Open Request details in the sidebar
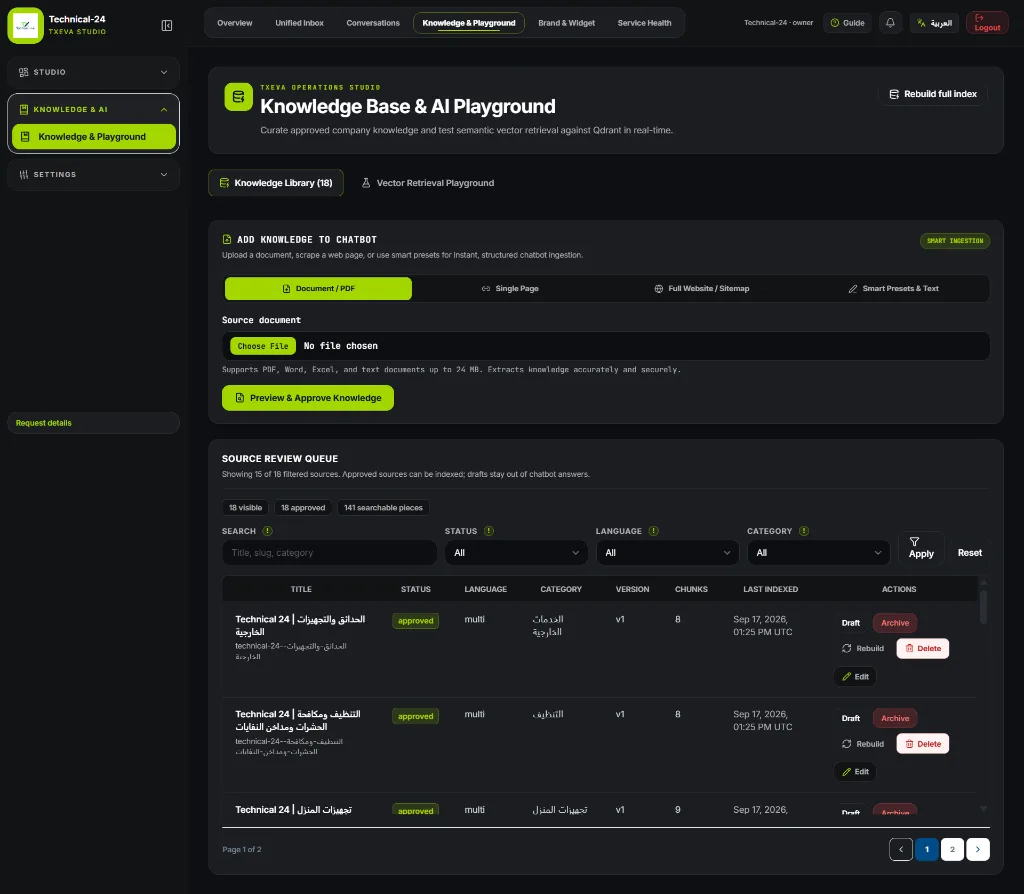This screenshot has height=894, width=1024. point(93,423)
